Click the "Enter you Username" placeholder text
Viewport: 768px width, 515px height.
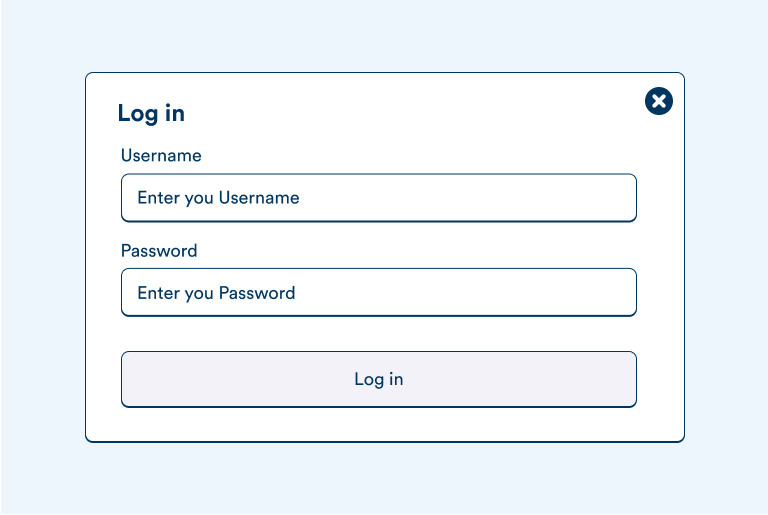pos(218,198)
